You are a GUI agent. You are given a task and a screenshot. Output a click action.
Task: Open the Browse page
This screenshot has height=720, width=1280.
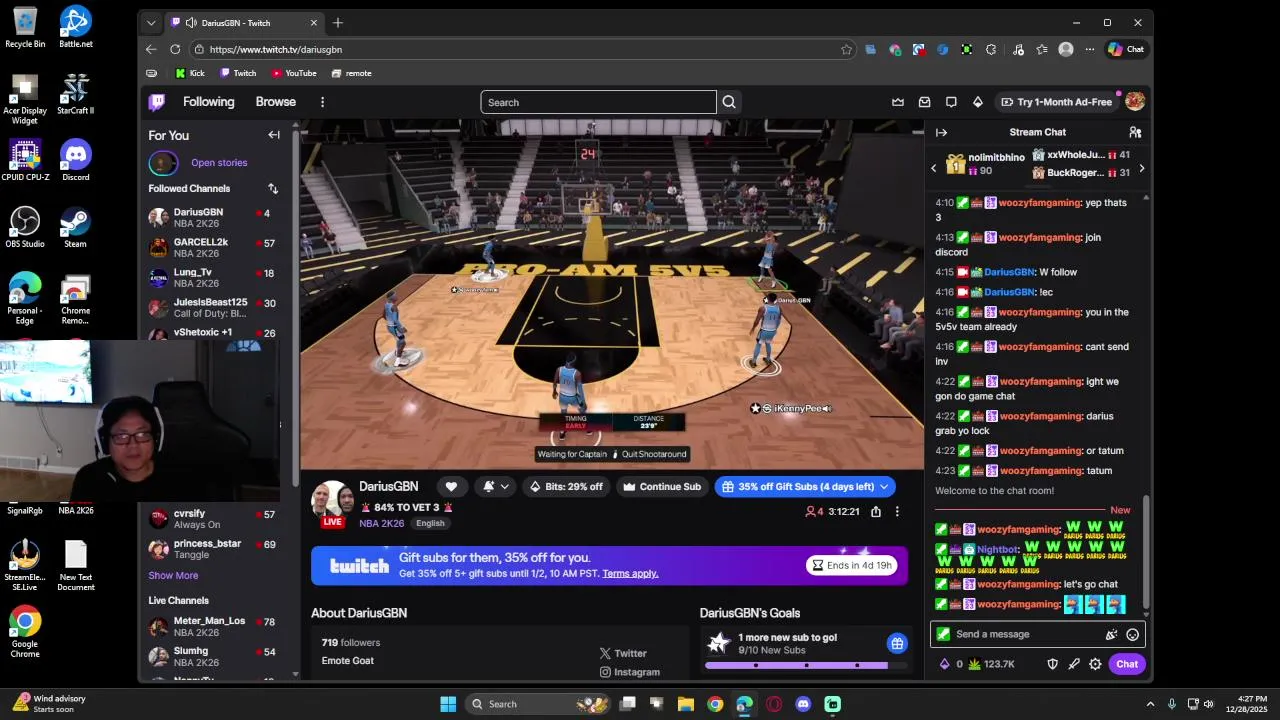pyautogui.click(x=275, y=102)
